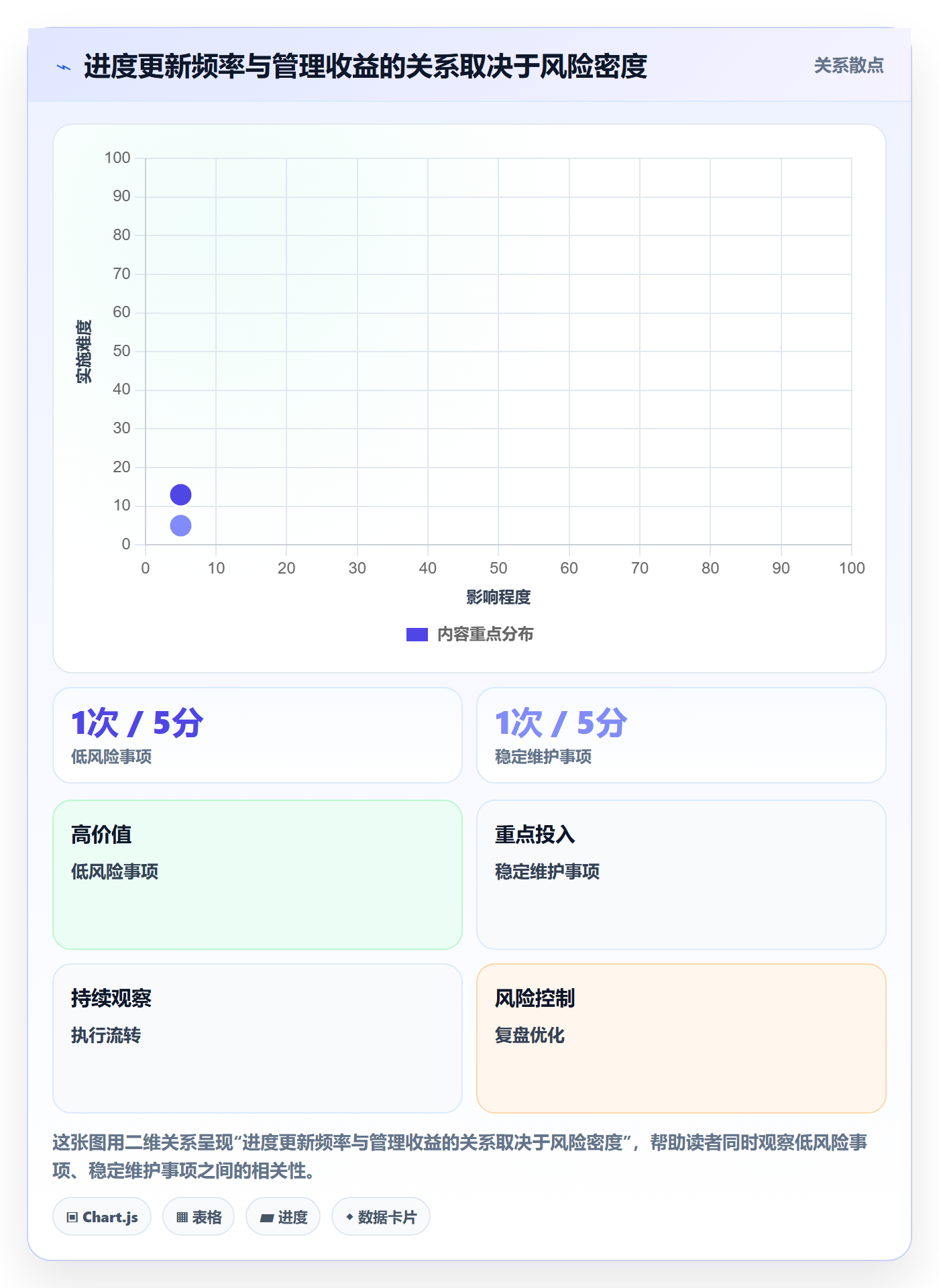
Task: Click the Chart.js tag chip
Action: [102, 1217]
